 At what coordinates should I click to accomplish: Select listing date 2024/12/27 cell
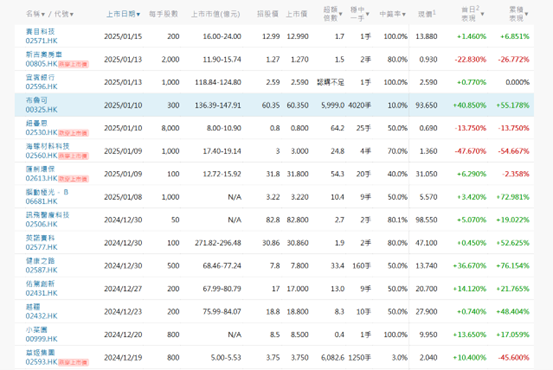pyautogui.click(x=123, y=289)
